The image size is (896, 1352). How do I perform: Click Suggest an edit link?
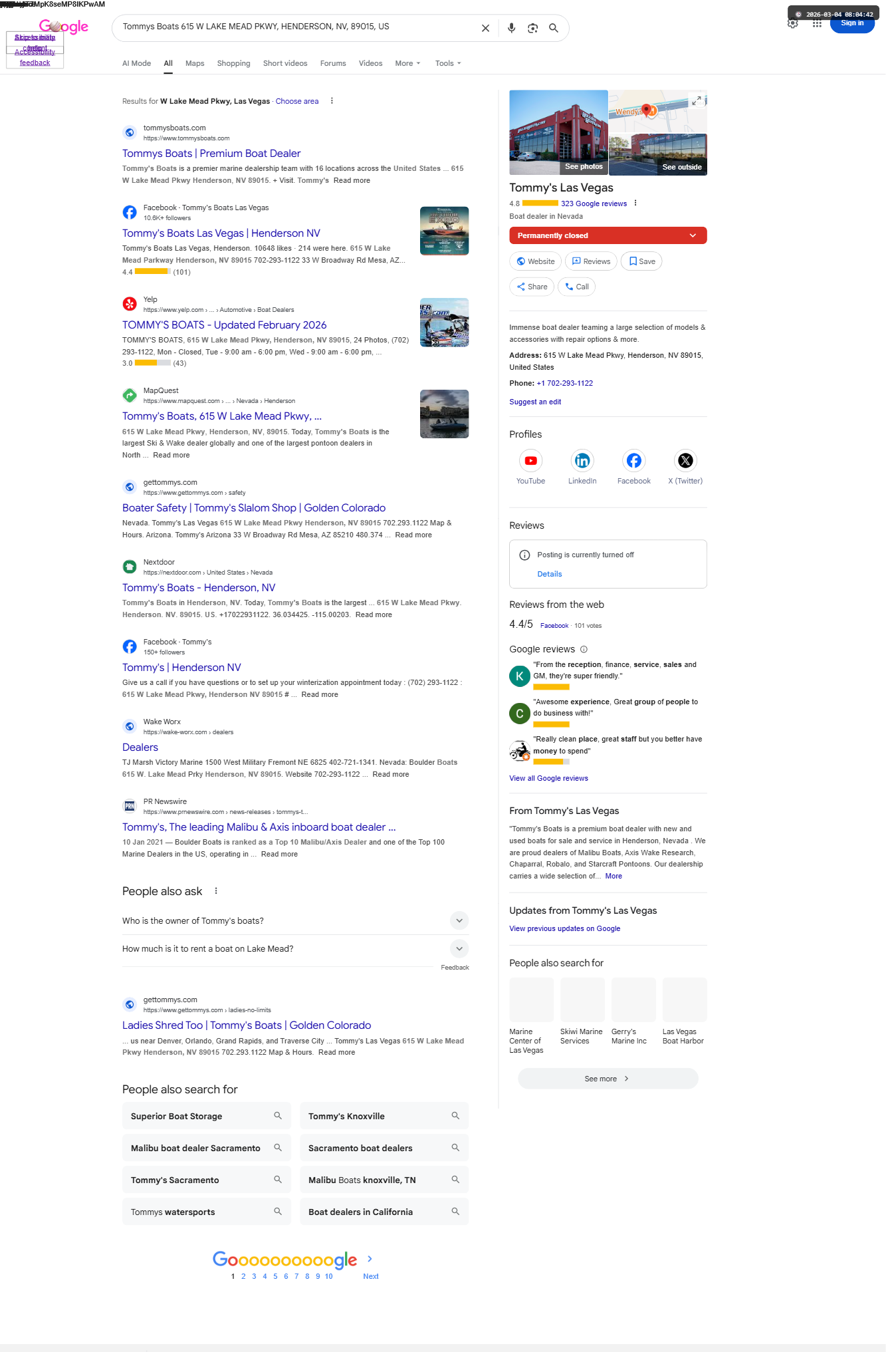[x=535, y=402]
